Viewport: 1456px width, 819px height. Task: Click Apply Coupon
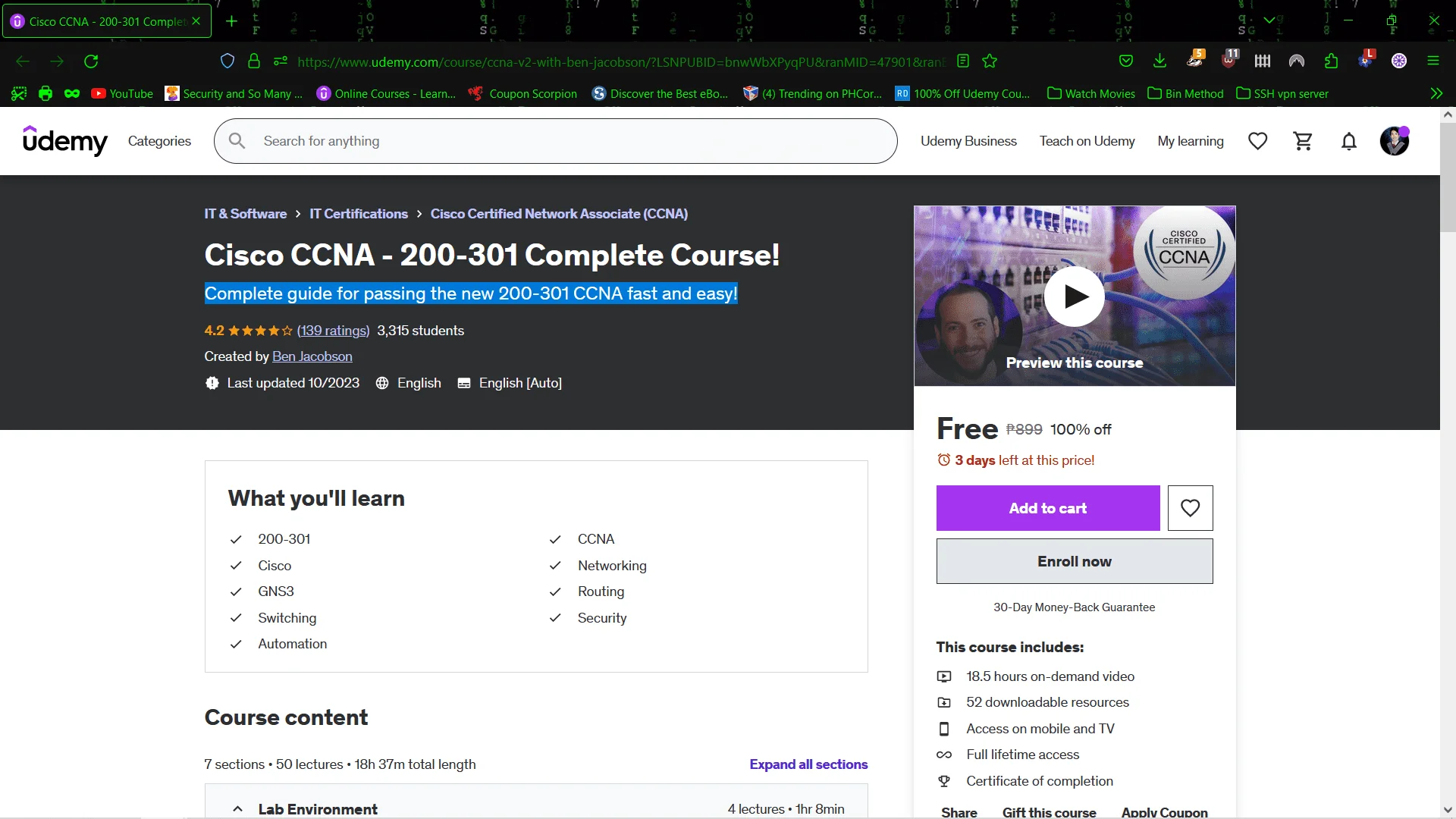(x=1164, y=812)
